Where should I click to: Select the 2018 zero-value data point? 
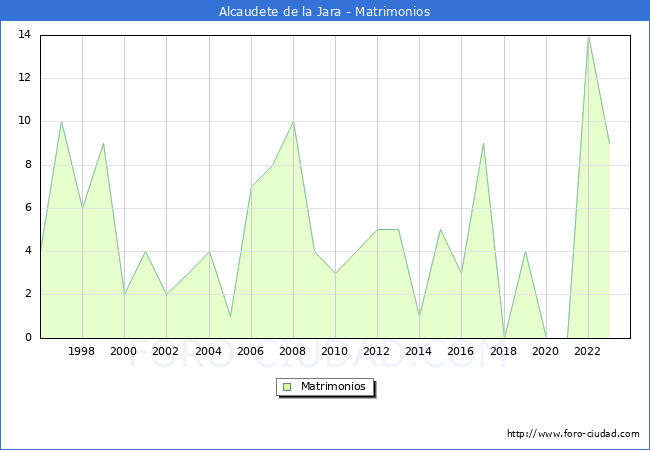click(x=504, y=337)
